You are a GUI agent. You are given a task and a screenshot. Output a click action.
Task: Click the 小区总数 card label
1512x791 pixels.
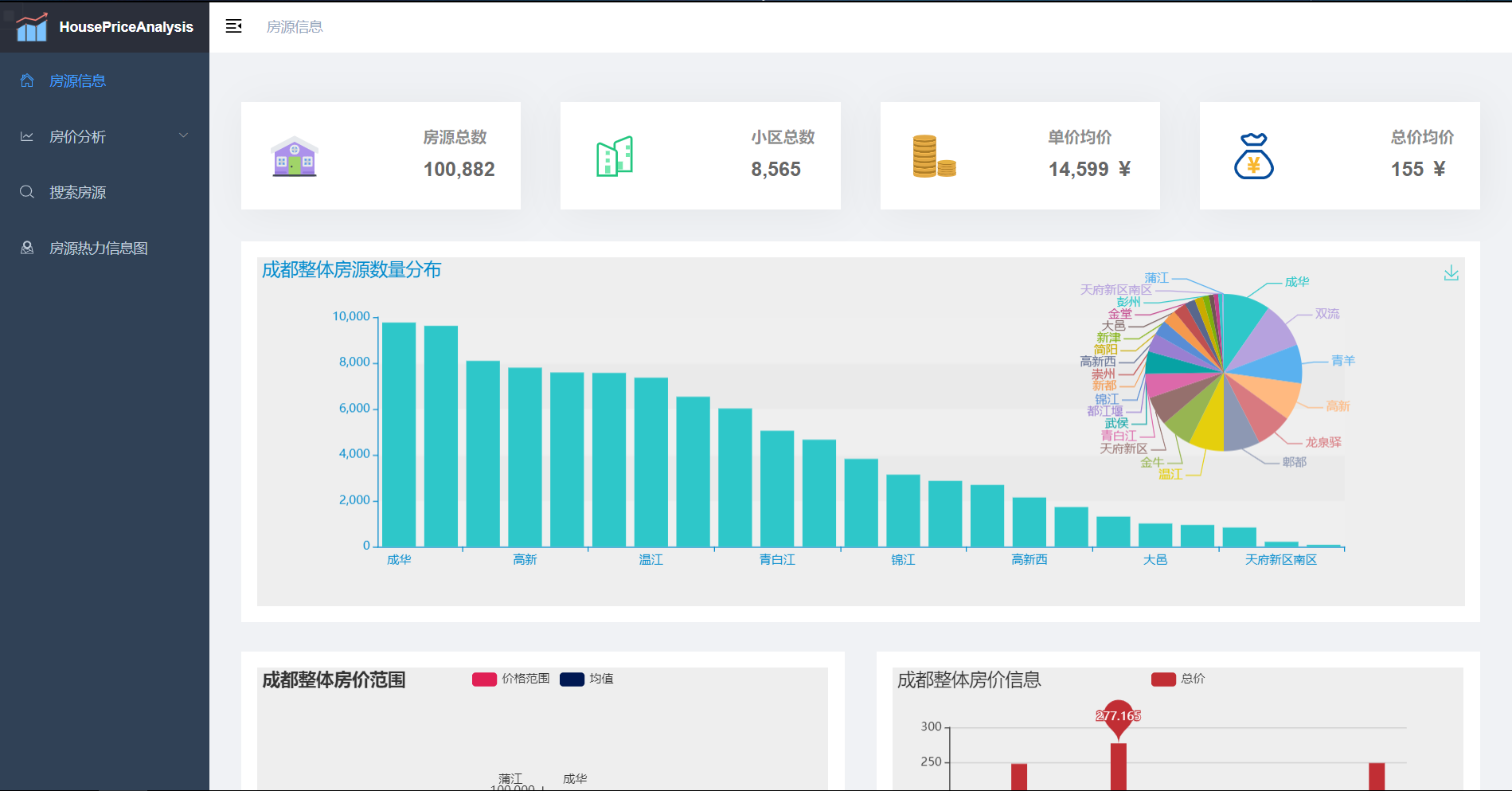point(783,137)
